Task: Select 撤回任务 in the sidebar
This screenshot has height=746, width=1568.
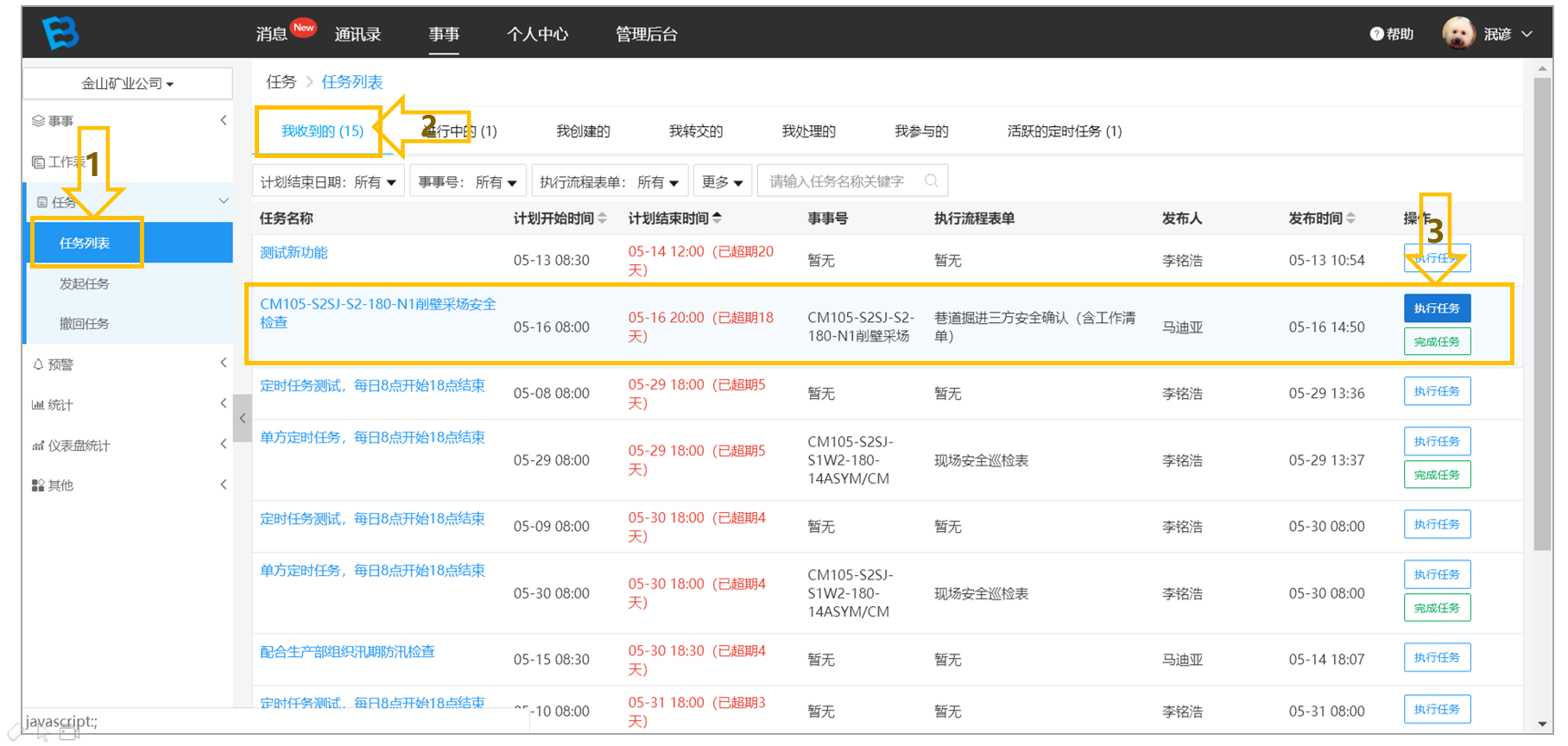Action: (85, 323)
